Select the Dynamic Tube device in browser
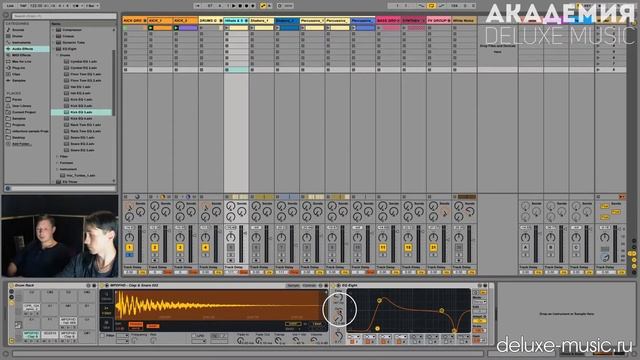Image resolution: width=640 pixels, height=360 pixels. [73, 42]
